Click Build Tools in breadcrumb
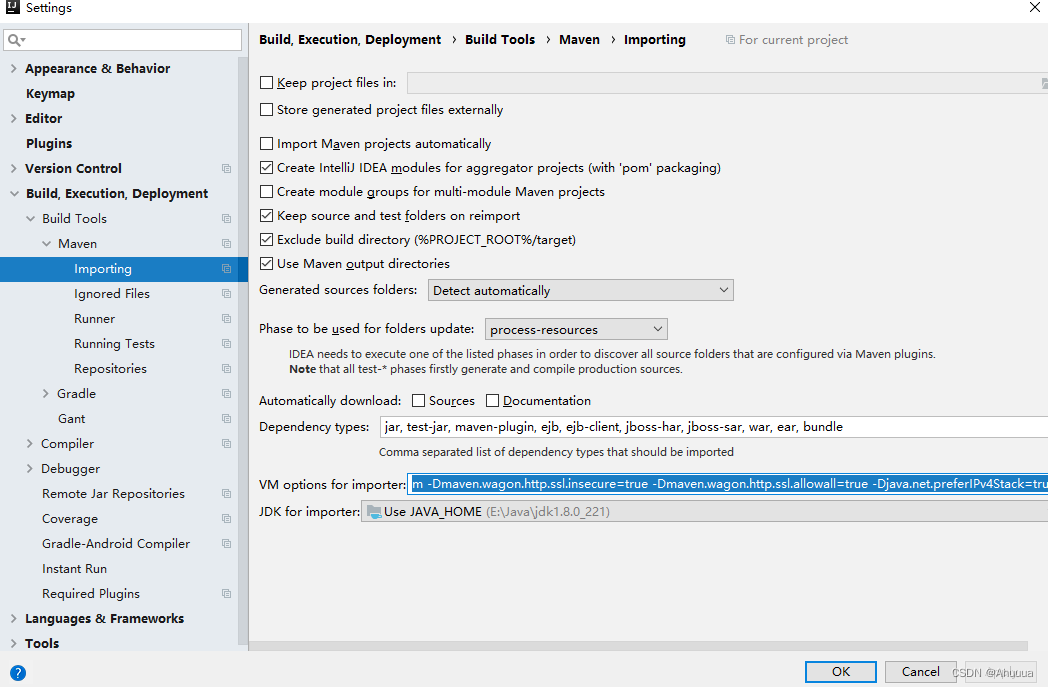 500,39
